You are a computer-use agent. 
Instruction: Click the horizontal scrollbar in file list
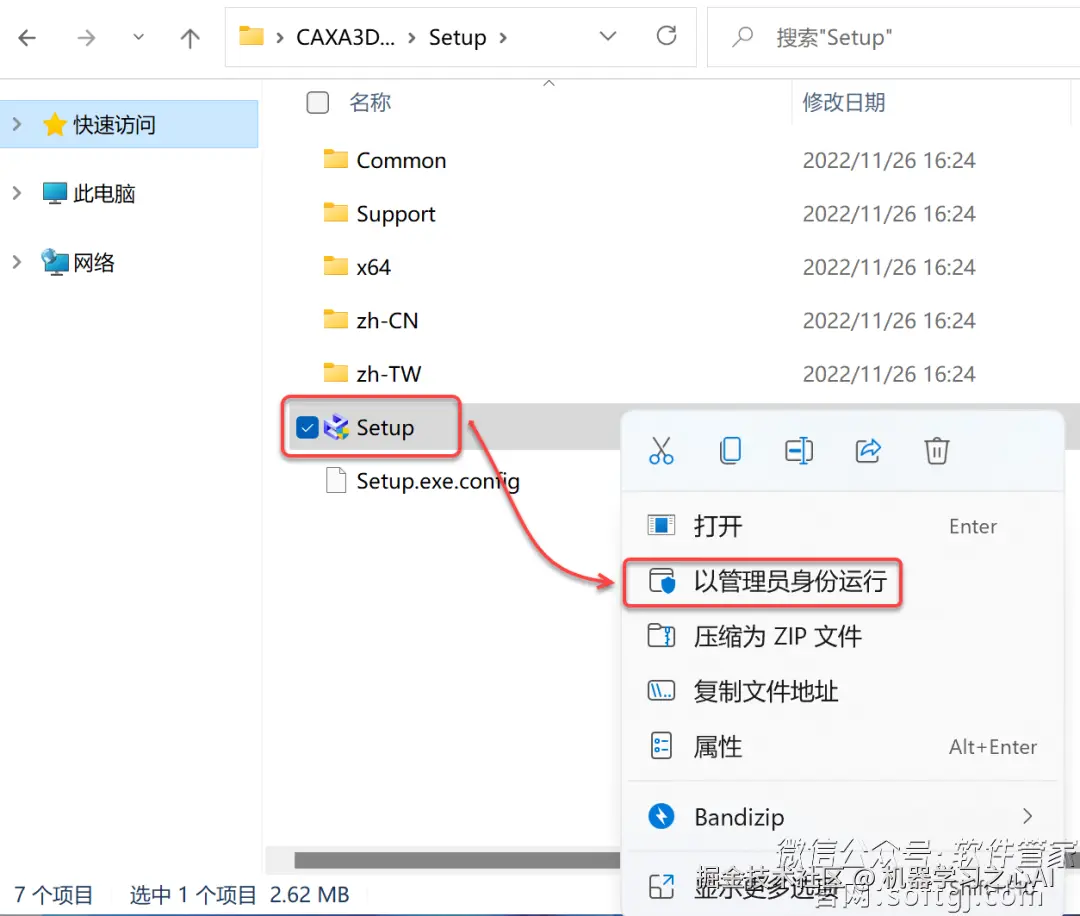pos(457,860)
